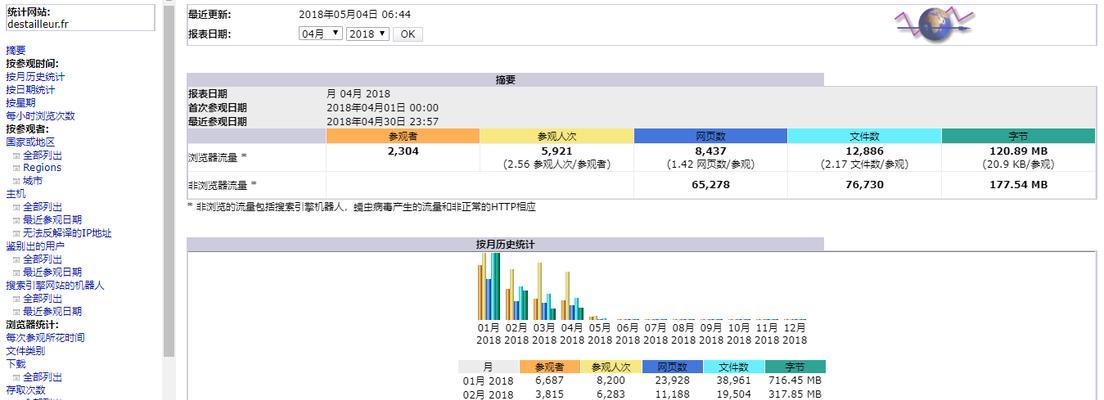This screenshot has width=1104, height=400.
Task: Open 无法反解译的IP地址 link
Action: click(67, 233)
